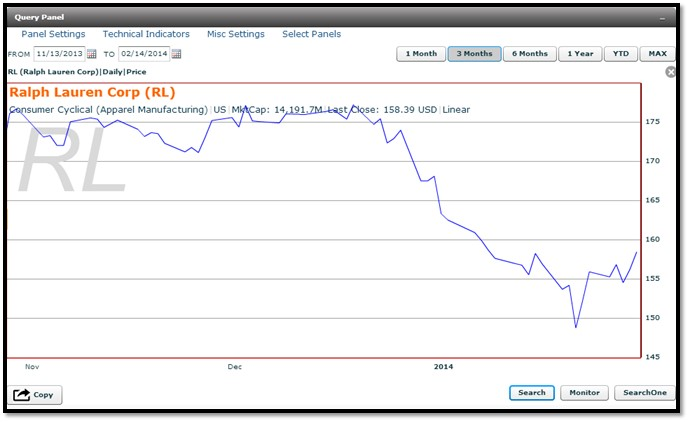Switch range to YTD
The width and height of the screenshot is (689, 422).
[x=620, y=54]
